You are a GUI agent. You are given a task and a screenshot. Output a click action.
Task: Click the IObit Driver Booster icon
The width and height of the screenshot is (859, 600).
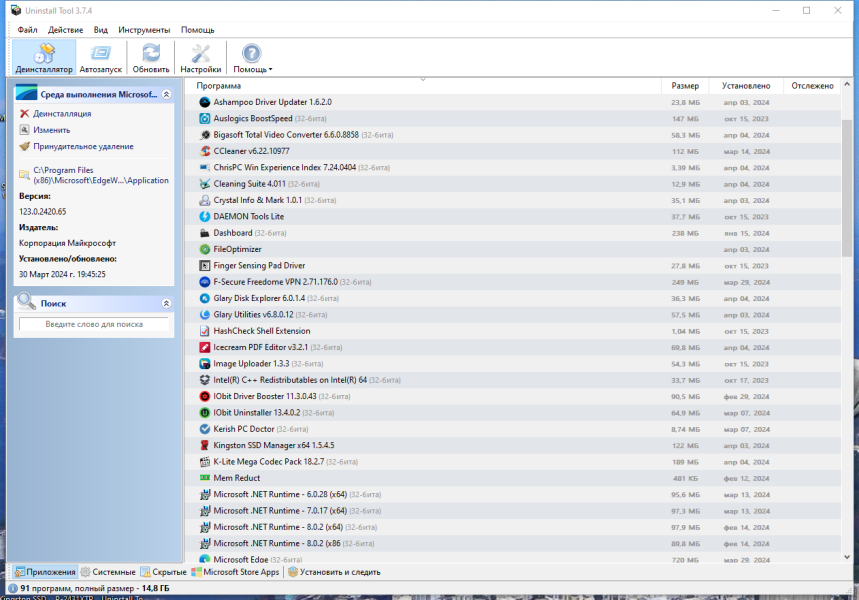pos(204,396)
